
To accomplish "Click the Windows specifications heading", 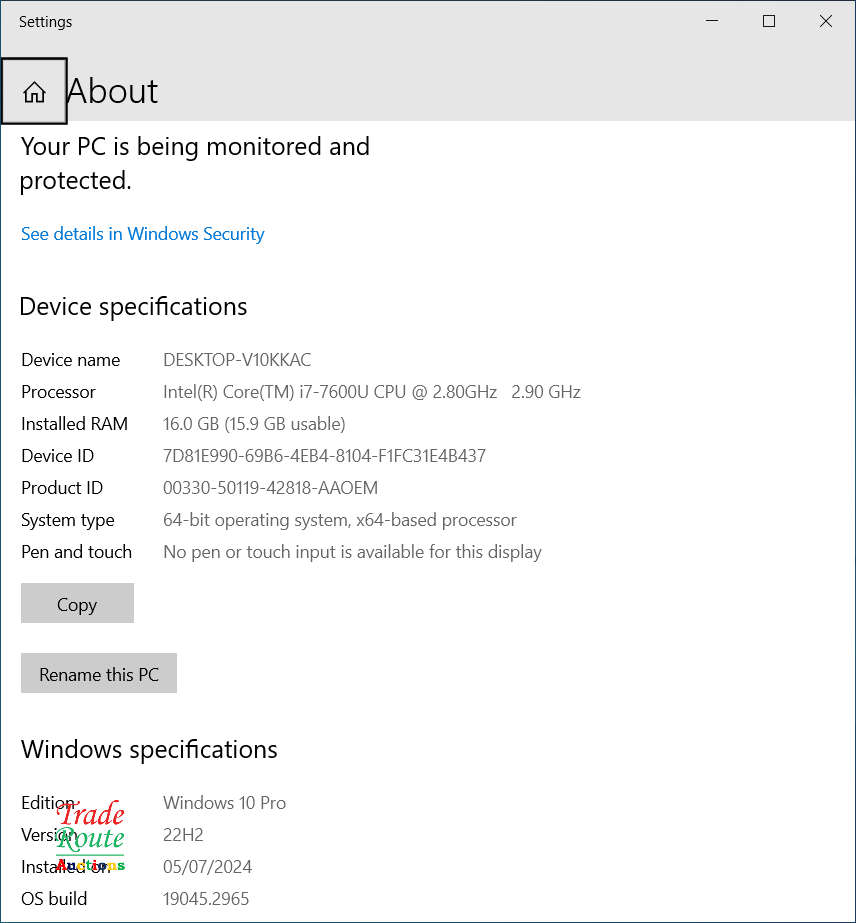I will tap(149, 750).
